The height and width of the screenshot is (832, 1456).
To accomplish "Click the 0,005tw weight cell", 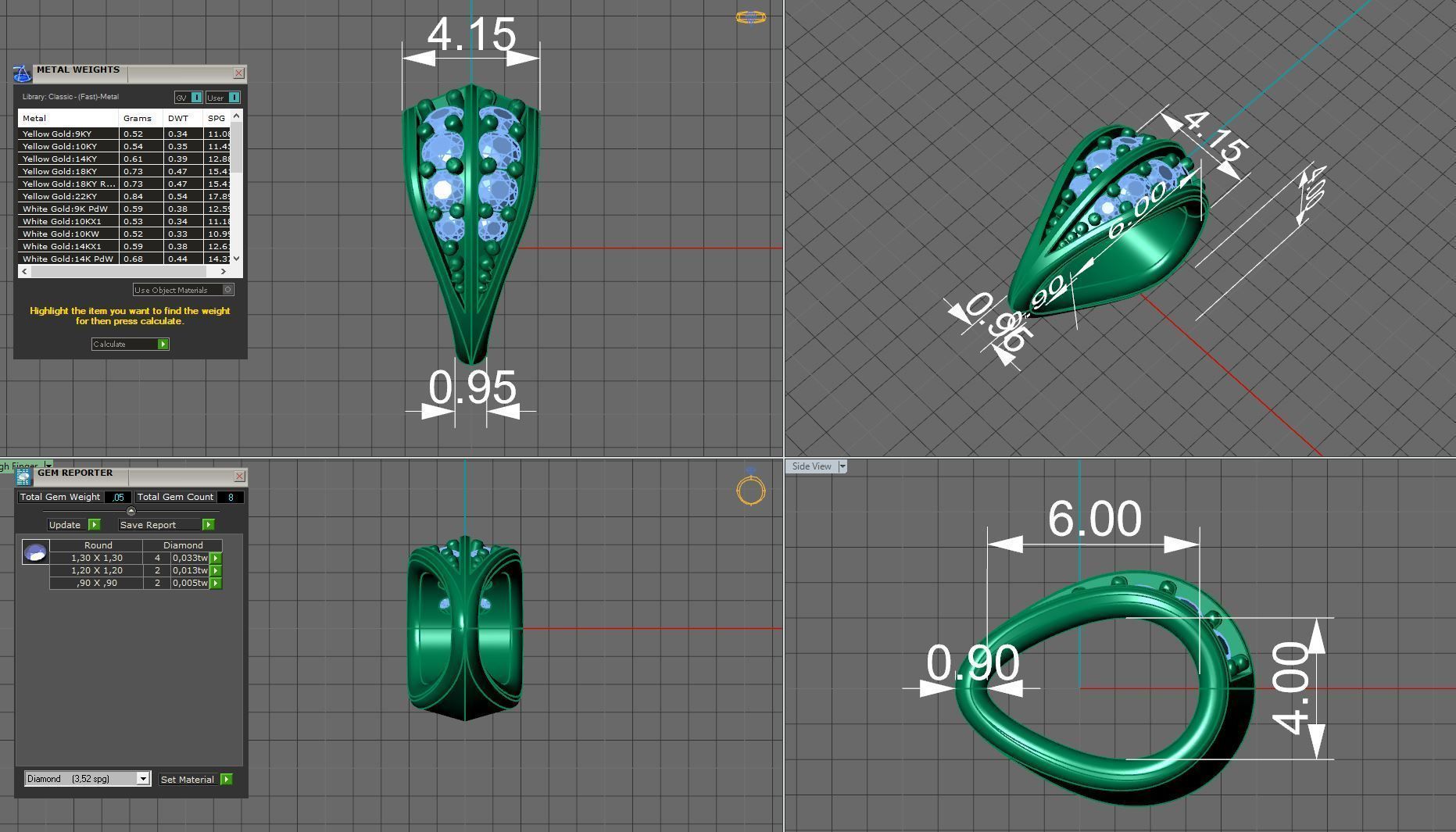I will click(190, 583).
